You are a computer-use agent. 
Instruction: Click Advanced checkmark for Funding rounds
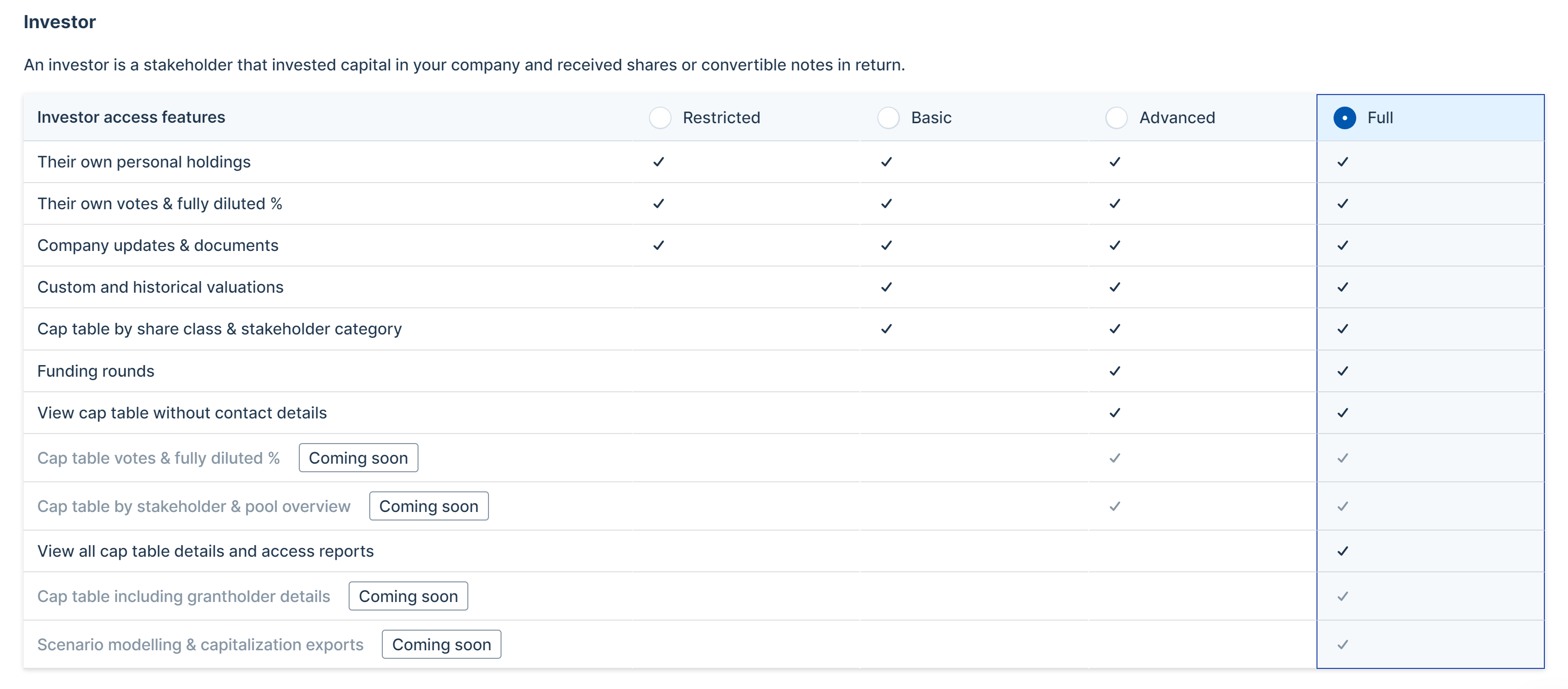click(1115, 371)
